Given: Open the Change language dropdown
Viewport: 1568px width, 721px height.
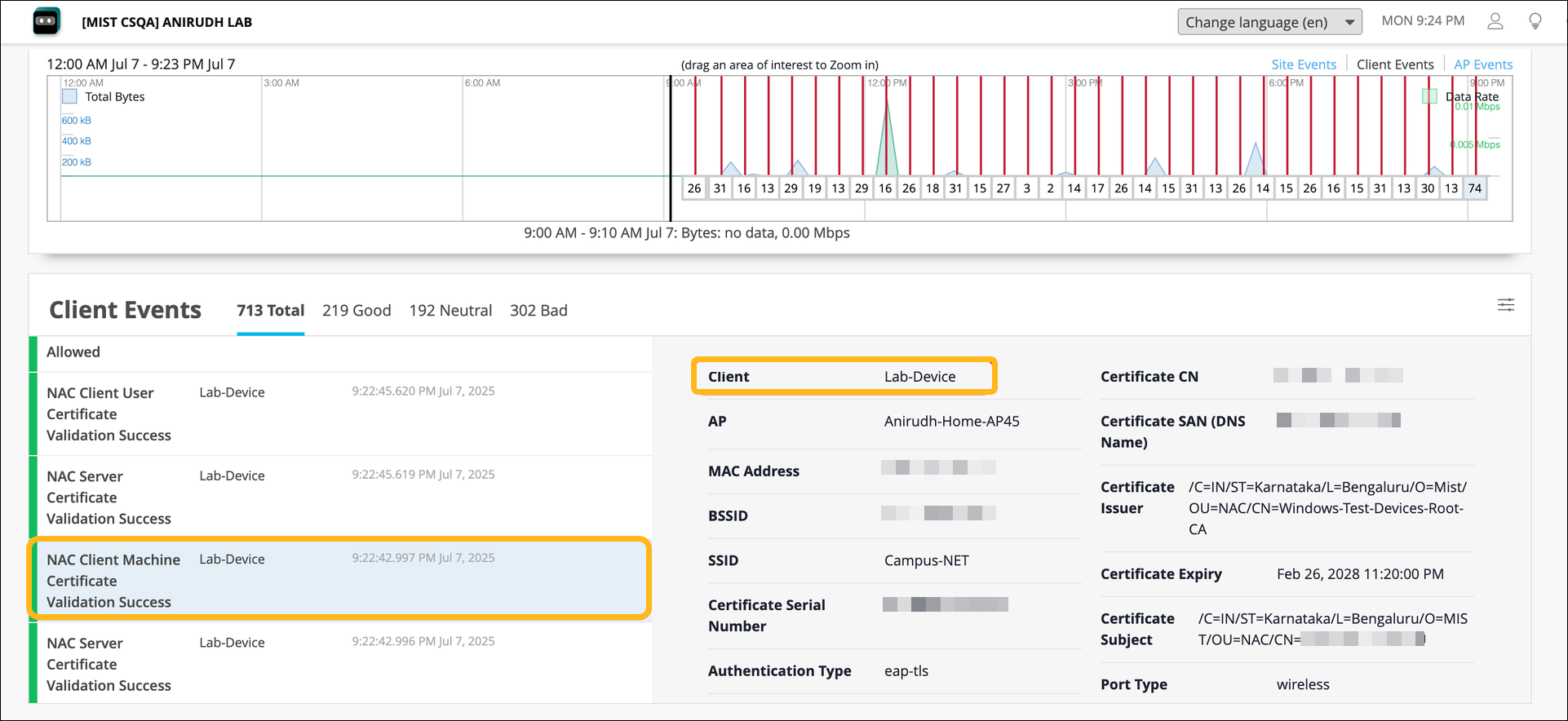Looking at the screenshot, I should 1269,22.
